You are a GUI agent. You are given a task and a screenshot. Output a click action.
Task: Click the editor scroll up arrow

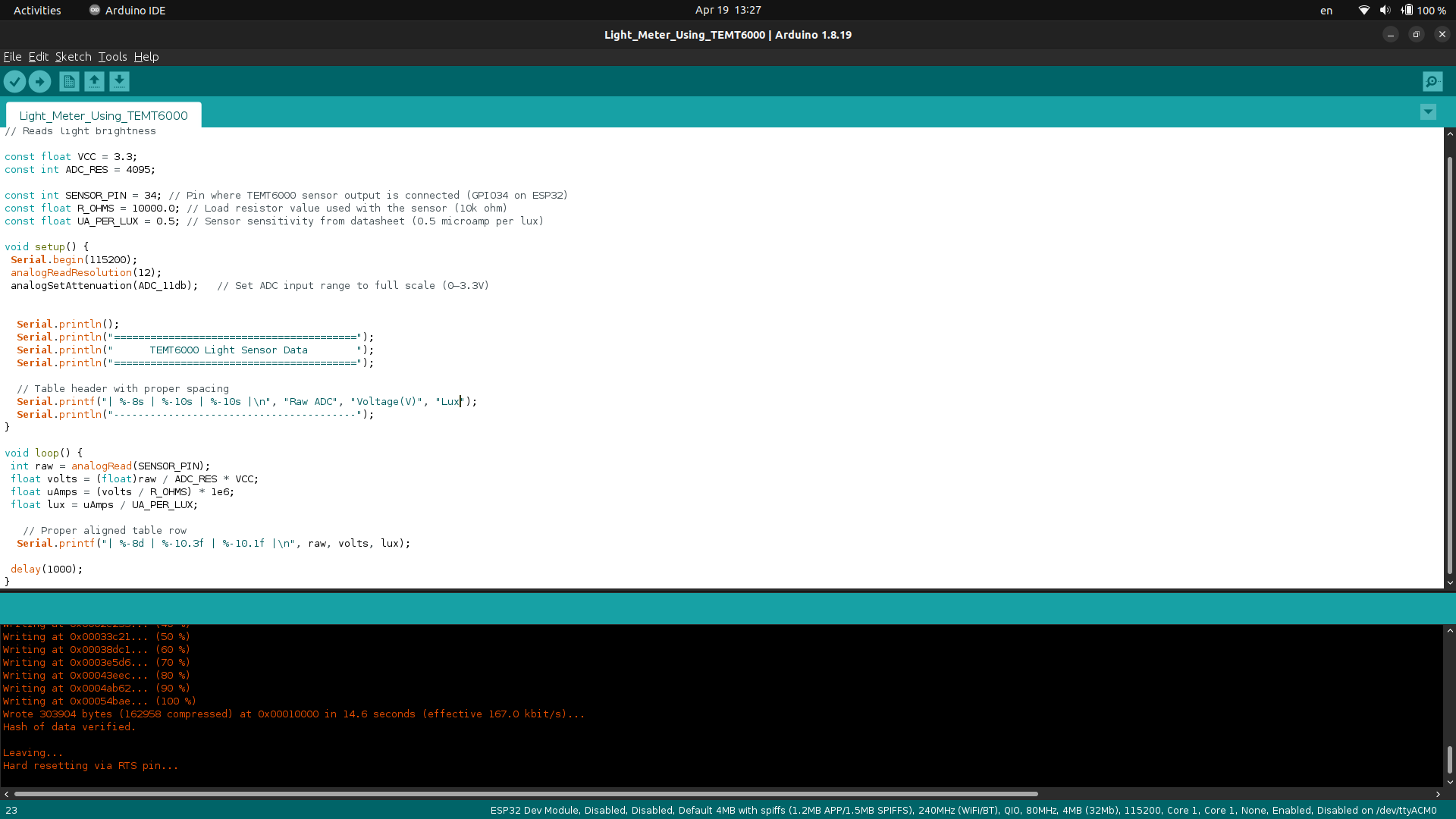coord(1449,134)
